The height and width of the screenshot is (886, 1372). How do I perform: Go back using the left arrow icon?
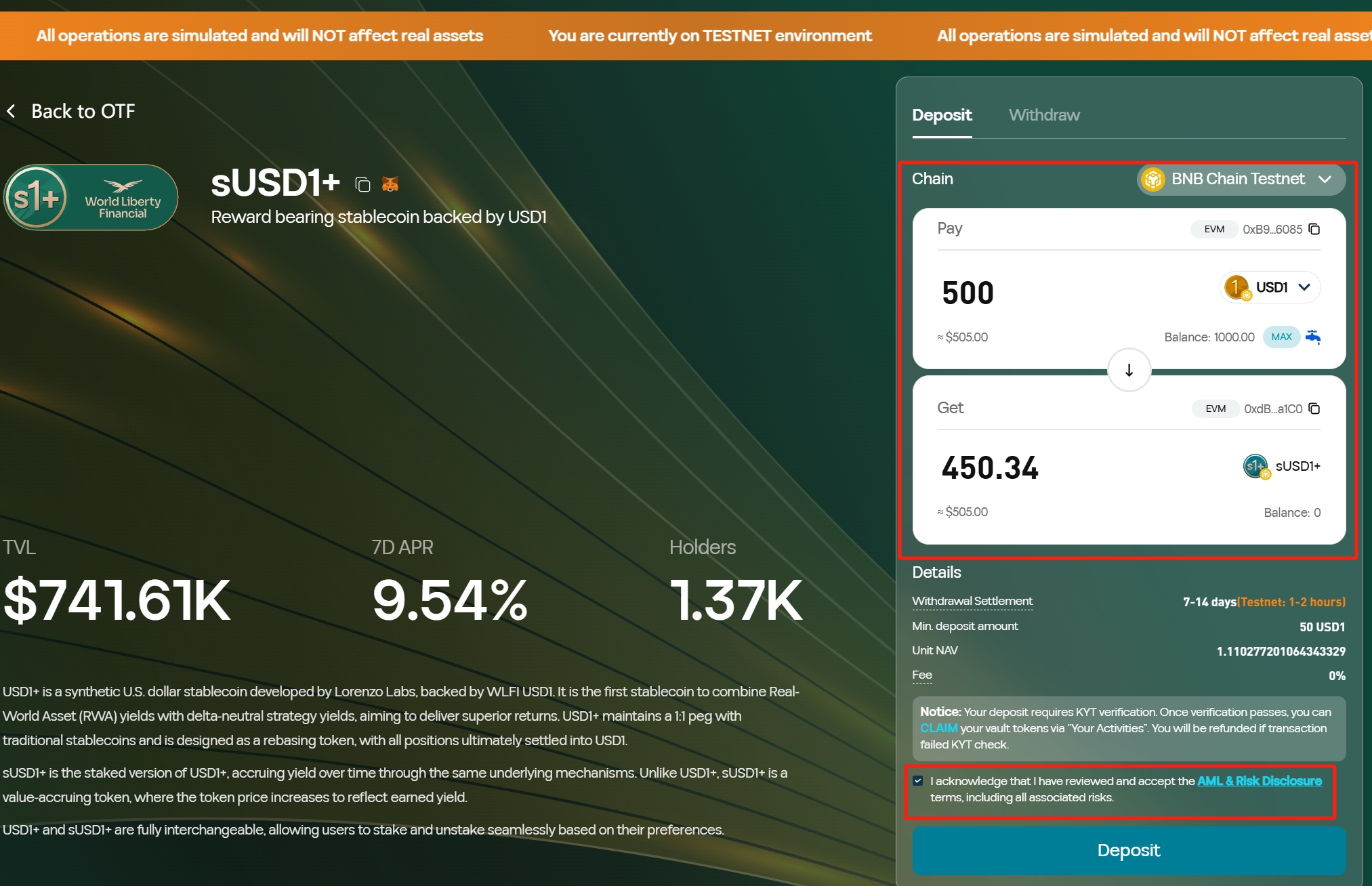pos(11,111)
